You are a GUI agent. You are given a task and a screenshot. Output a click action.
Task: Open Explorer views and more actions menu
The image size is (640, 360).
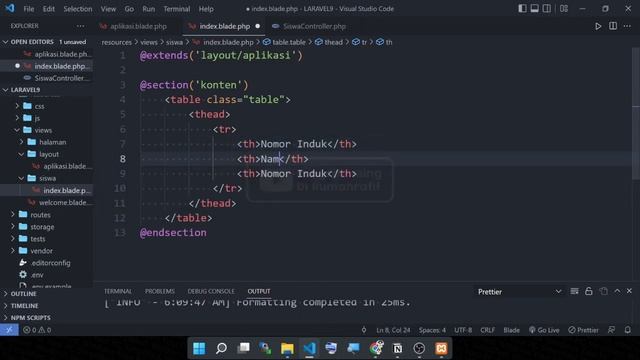click(80, 26)
